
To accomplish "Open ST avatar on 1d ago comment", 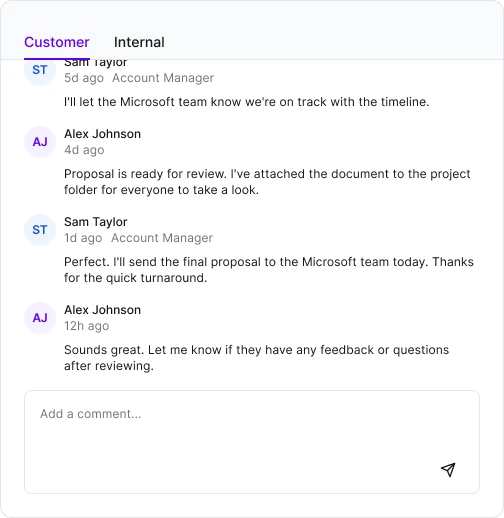I will 40,230.
